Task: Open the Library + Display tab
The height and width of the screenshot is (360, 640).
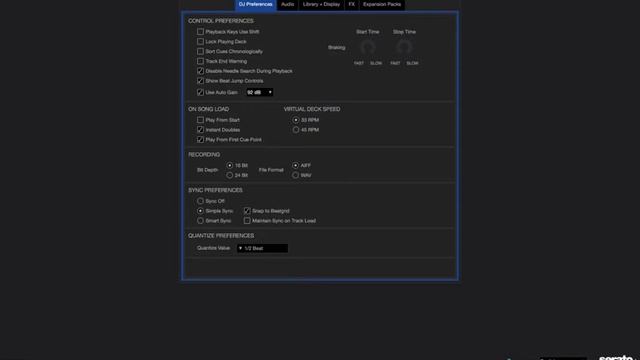Action: (321, 4)
